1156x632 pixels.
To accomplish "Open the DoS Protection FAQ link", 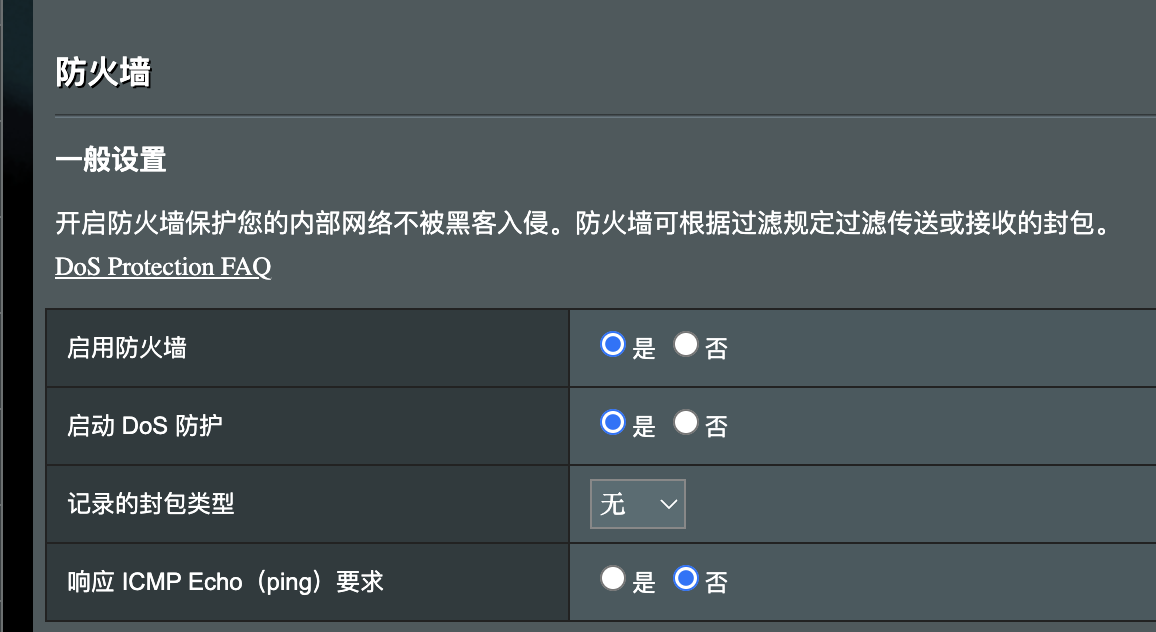I will click(x=163, y=267).
